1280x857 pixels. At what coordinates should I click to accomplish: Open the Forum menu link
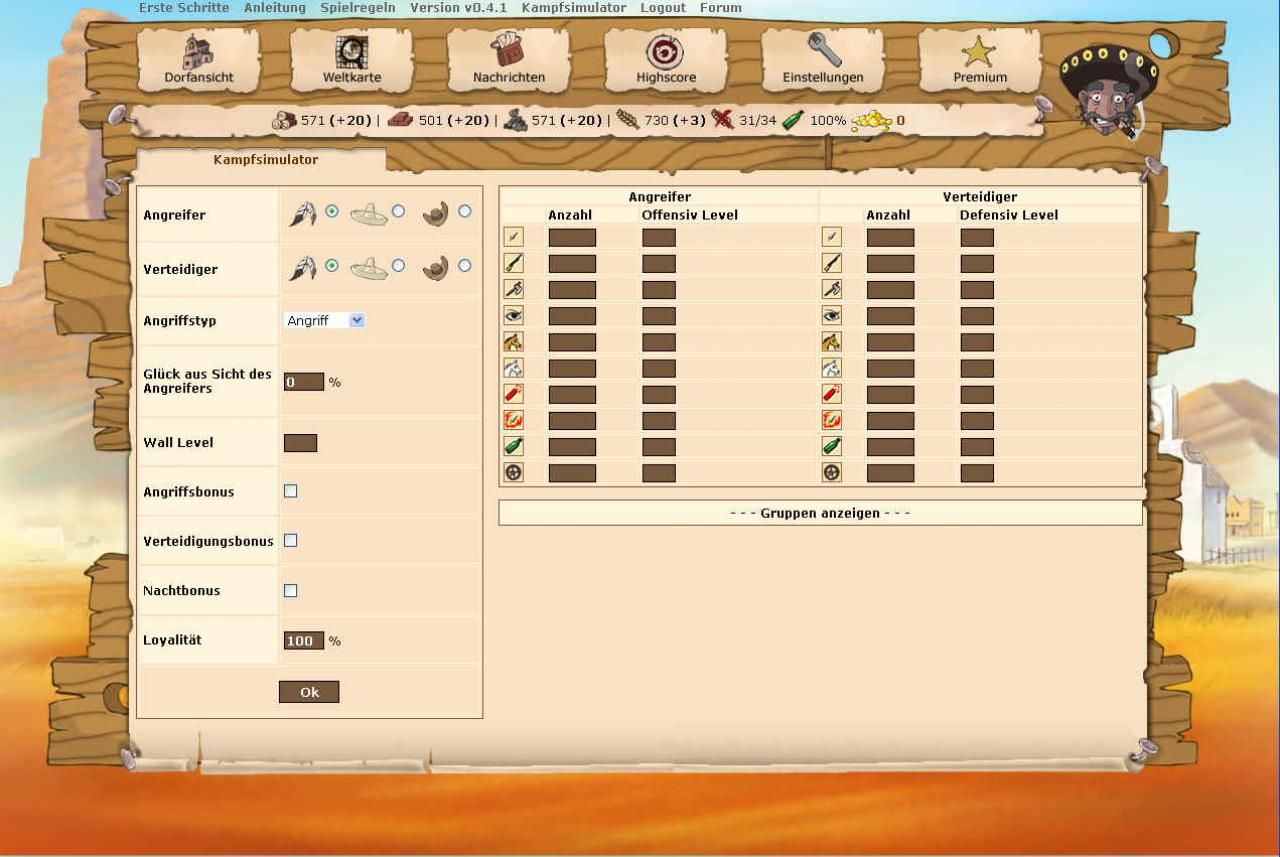[x=721, y=7]
